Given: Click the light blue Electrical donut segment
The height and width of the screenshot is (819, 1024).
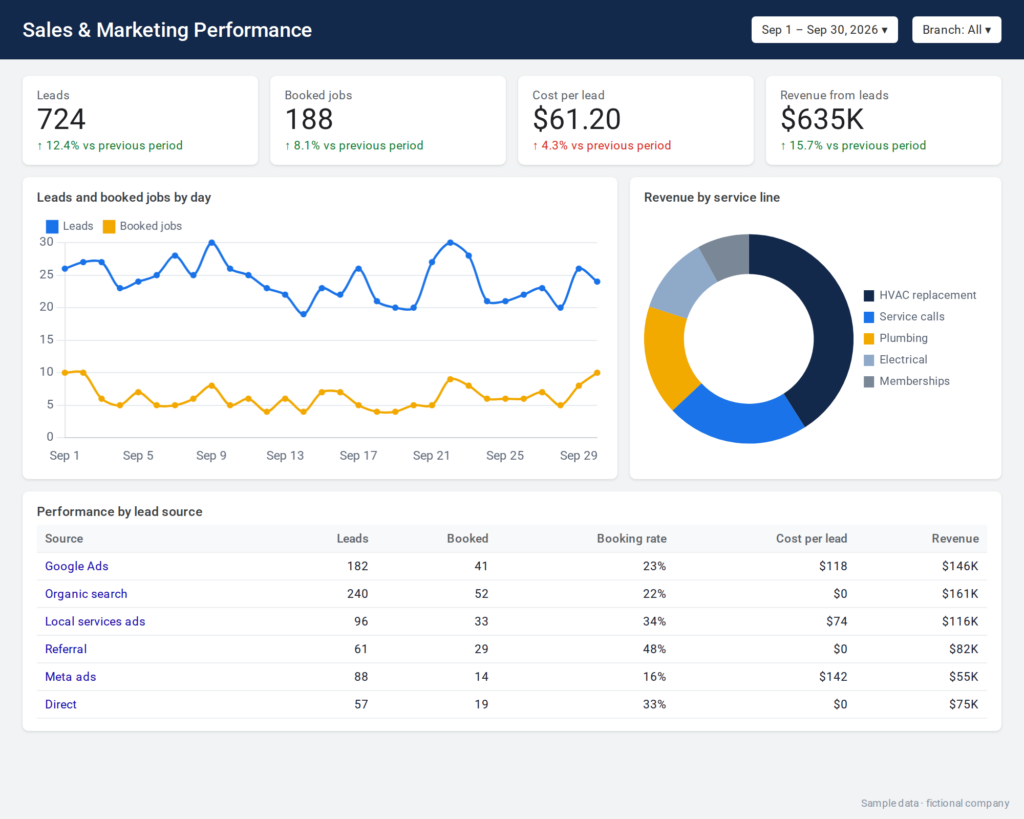Looking at the screenshot, I should click(683, 285).
